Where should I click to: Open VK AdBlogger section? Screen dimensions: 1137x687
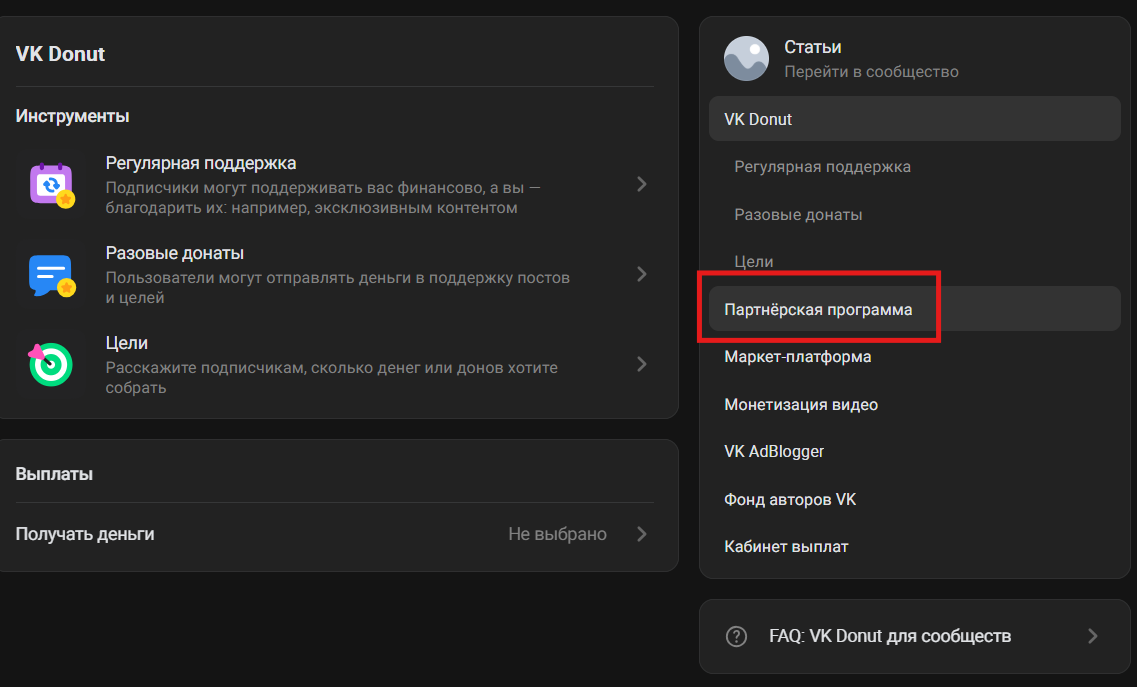[x=772, y=451]
